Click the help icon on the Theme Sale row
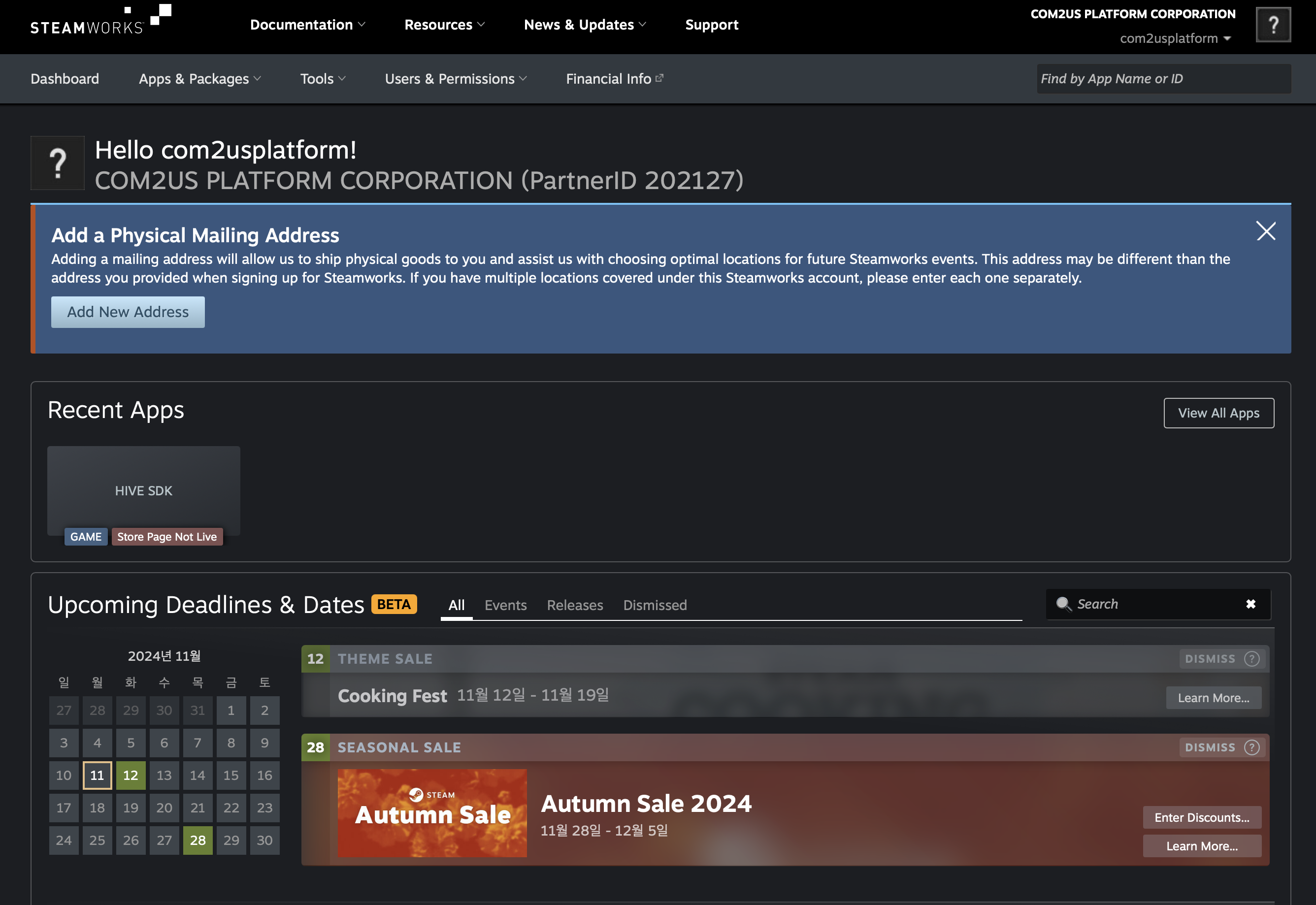This screenshot has width=1316, height=905. (x=1251, y=658)
